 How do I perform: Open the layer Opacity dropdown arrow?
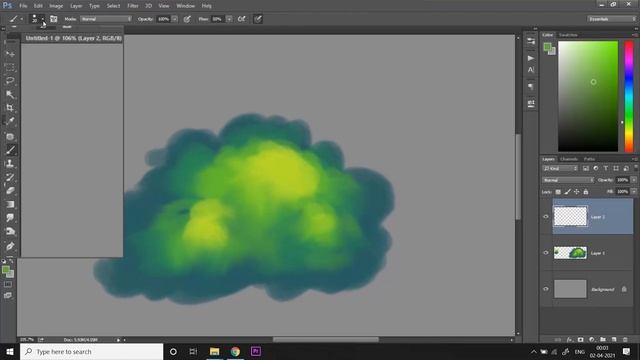click(x=633, y=180)
